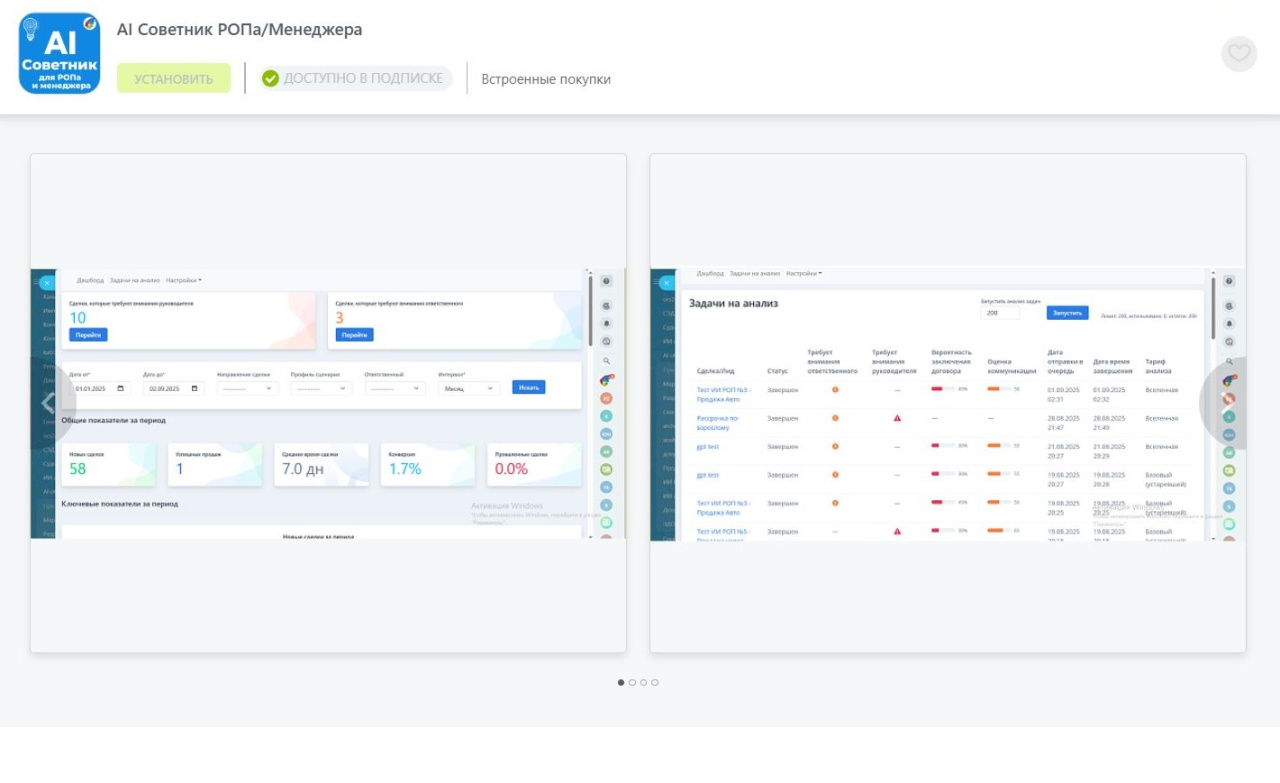
Task: Click warning triangle in 'Рассрочка по-взрослому' row
Action: click(897, 418)
